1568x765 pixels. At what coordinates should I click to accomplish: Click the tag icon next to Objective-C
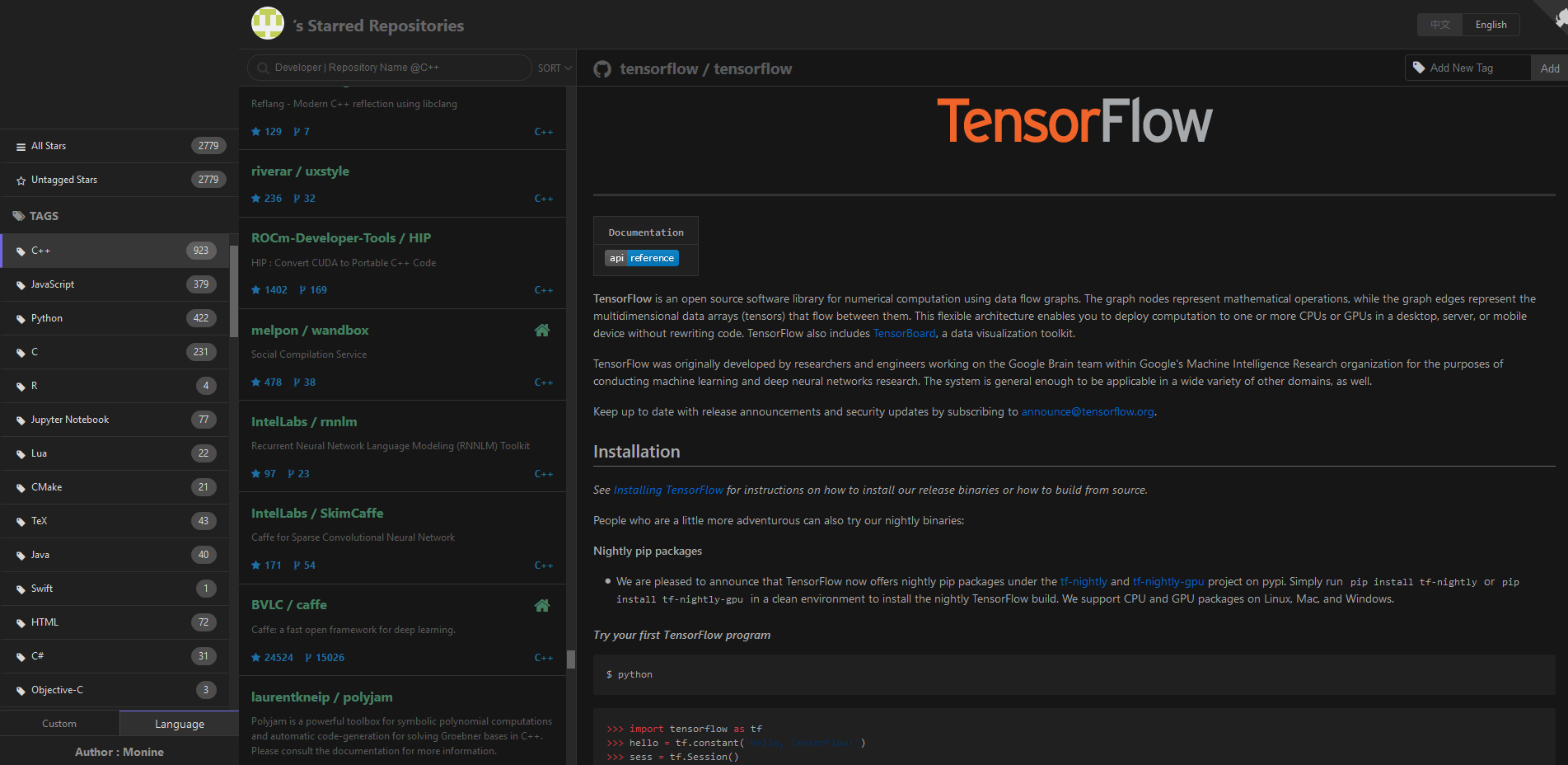pyautogui.click(x=21, y=691)
